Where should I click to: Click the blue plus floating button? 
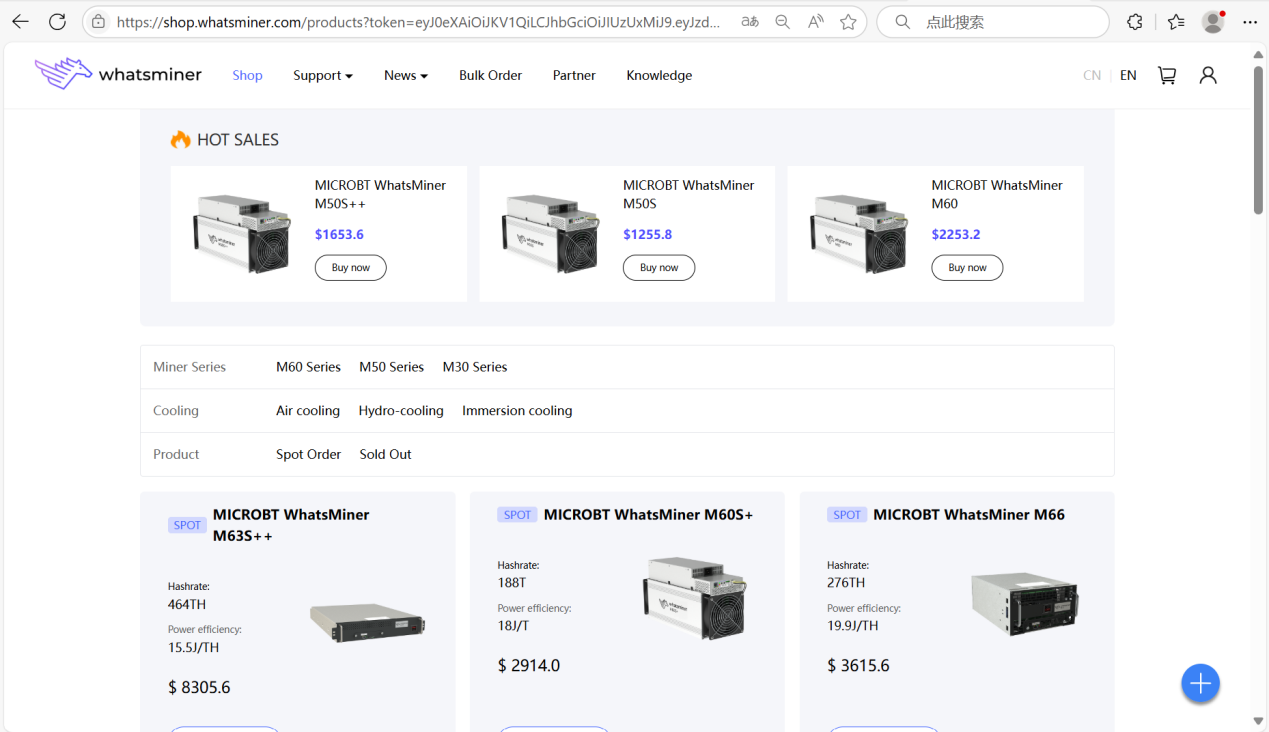tap(1200, 683)
